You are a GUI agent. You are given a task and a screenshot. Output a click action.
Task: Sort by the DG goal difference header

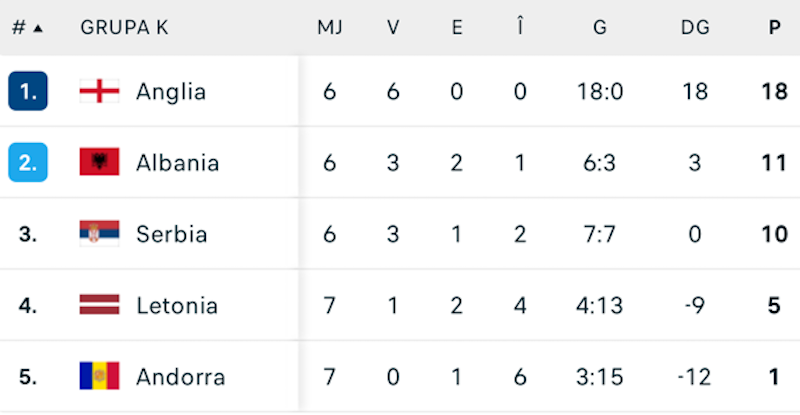click(695, 28)
